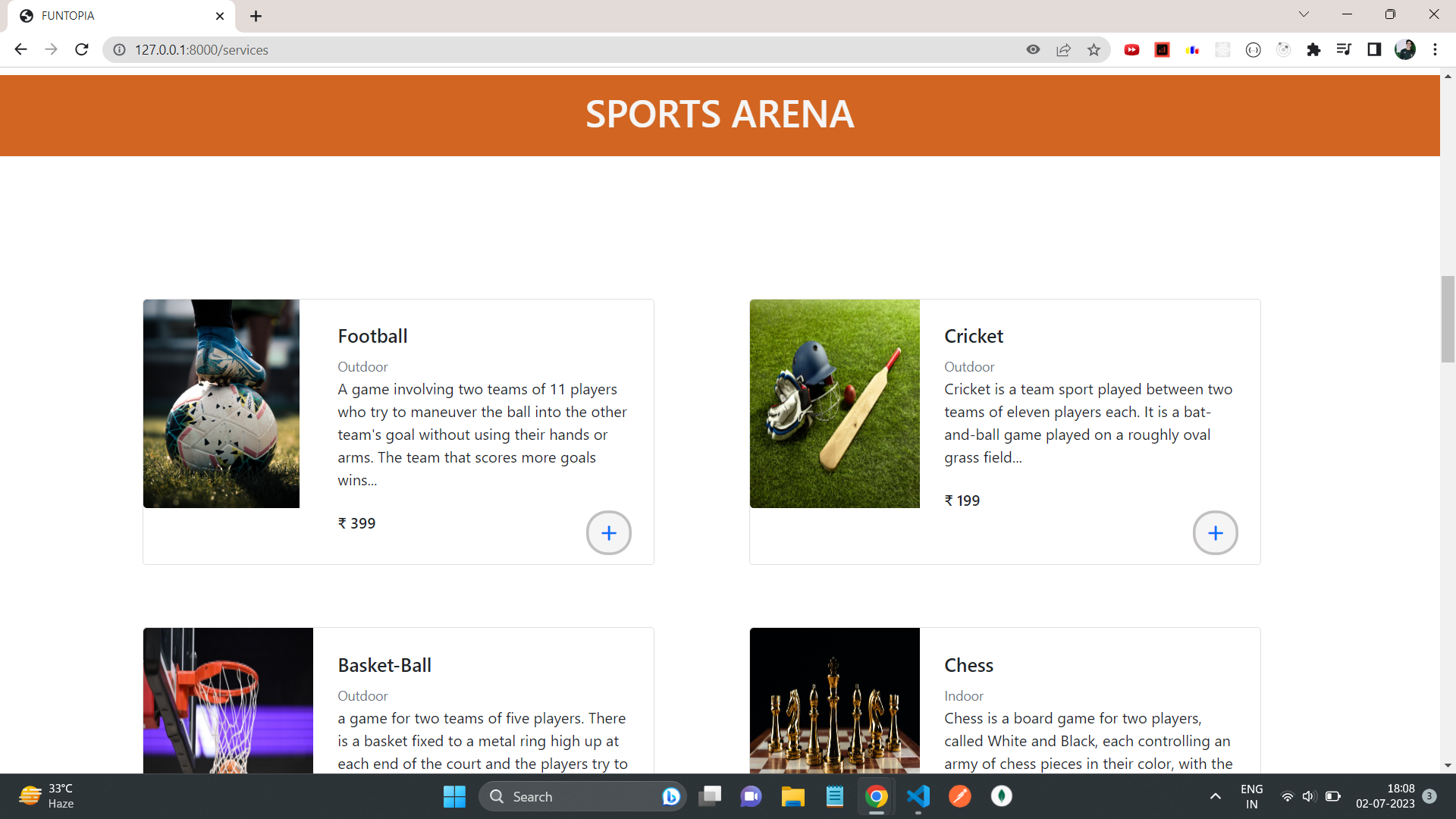Add Football using its plus button
The width and height of the screenshot is (1456, 819).
[608, 532]
